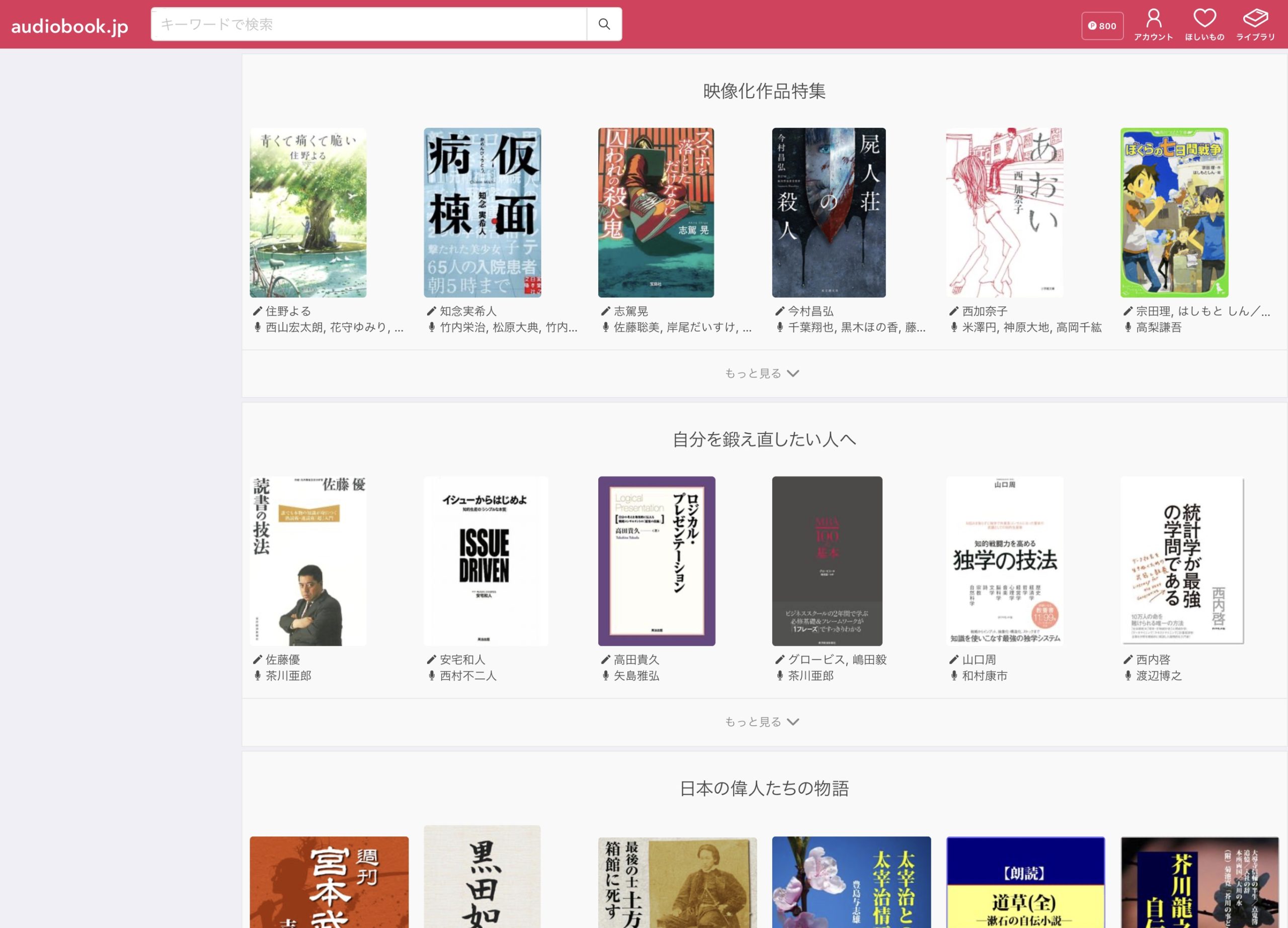Click narrator name 高梨謙吾
Viewport: 1288px width, 928px height.
[x=1159, y=327]
